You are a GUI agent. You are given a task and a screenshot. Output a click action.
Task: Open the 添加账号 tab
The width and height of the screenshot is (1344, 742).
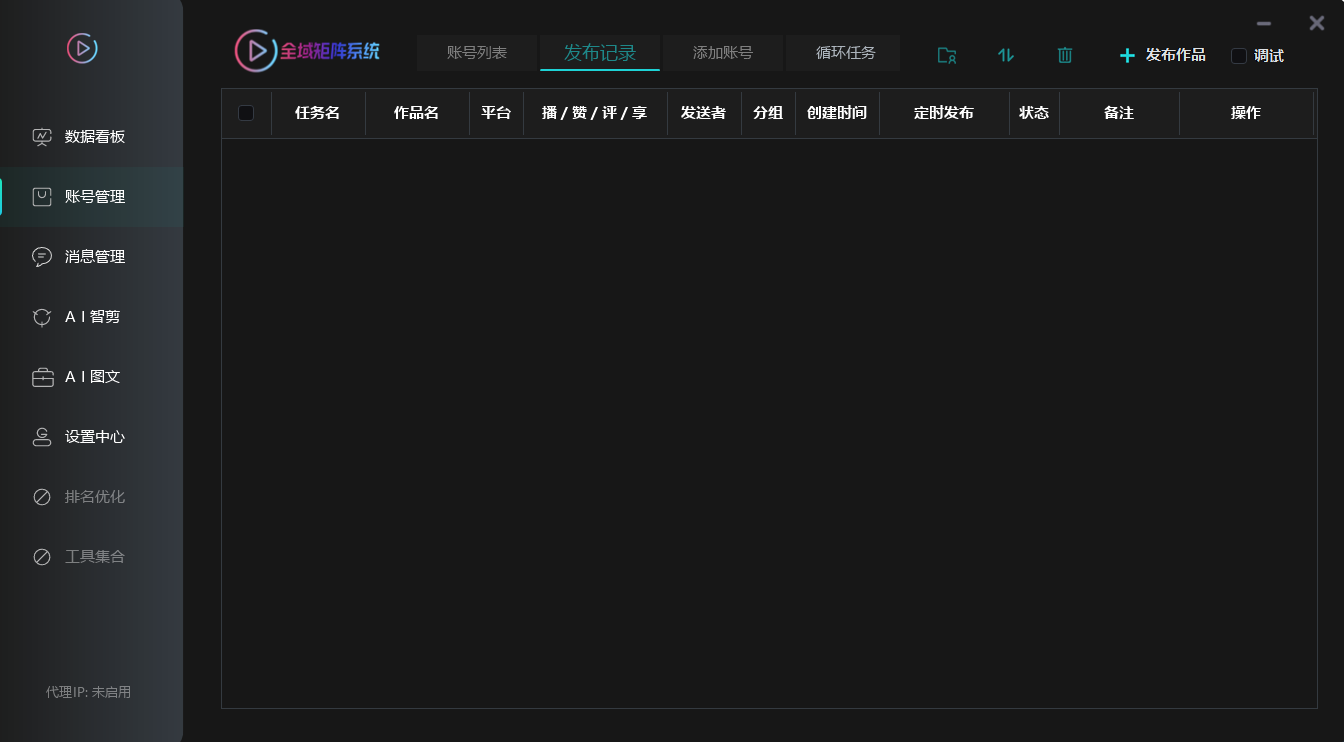click(723, 53)
